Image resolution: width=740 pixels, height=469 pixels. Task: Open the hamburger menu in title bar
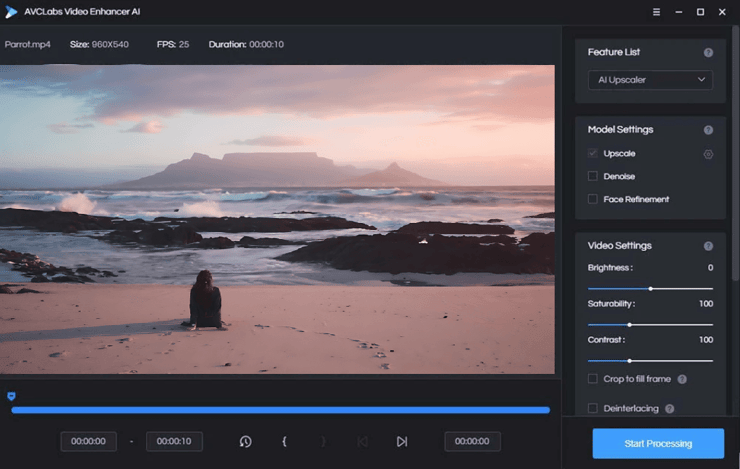coord(656,12)
